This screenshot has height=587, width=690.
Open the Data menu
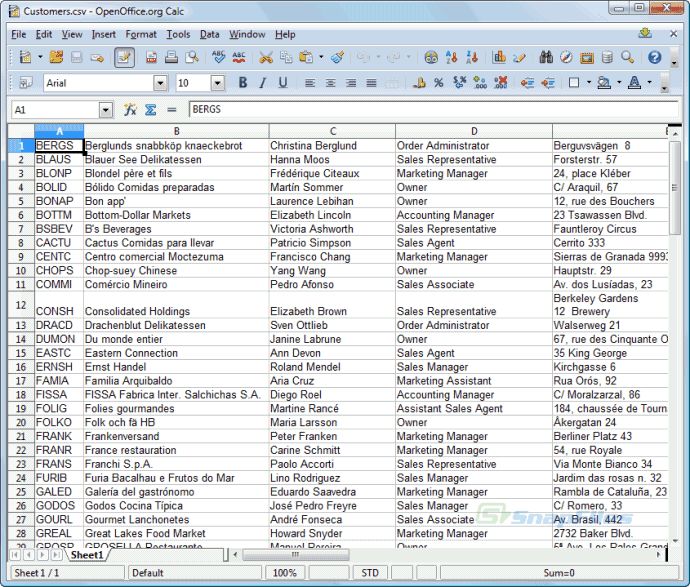click(x=209, y=34)
